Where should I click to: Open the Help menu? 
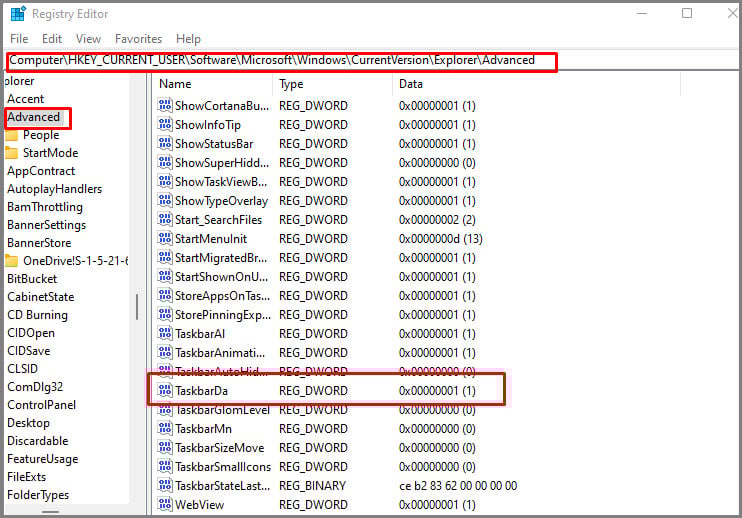pos(188,39)
